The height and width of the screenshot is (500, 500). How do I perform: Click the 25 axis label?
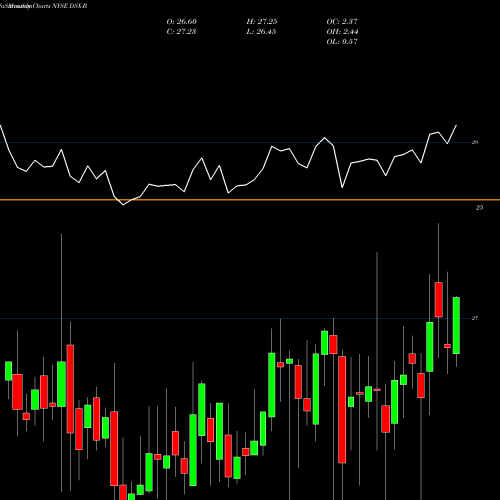pyautogui.click(x=479, y=207)
